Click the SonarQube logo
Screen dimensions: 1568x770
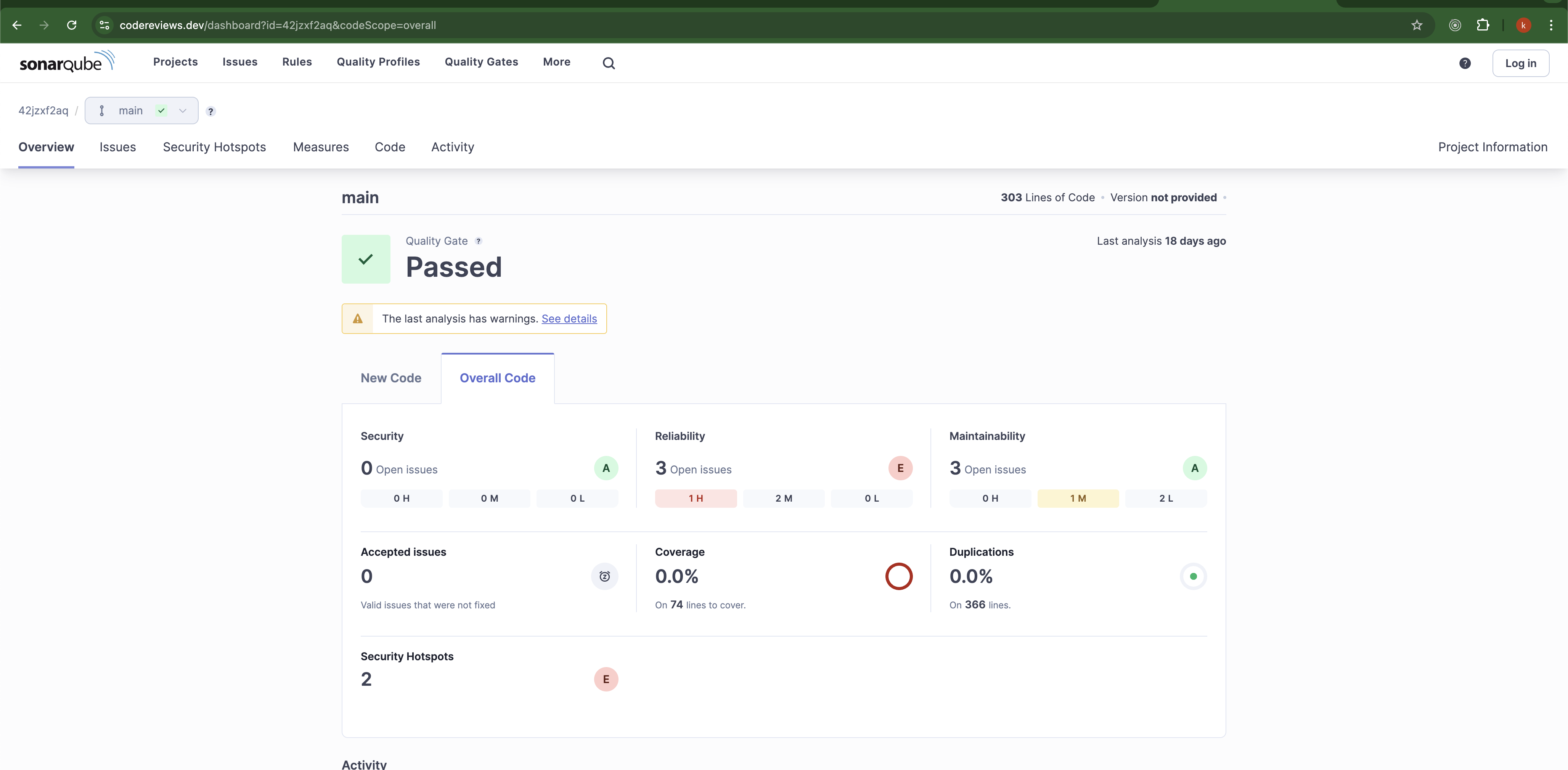[x=67, y=62]
